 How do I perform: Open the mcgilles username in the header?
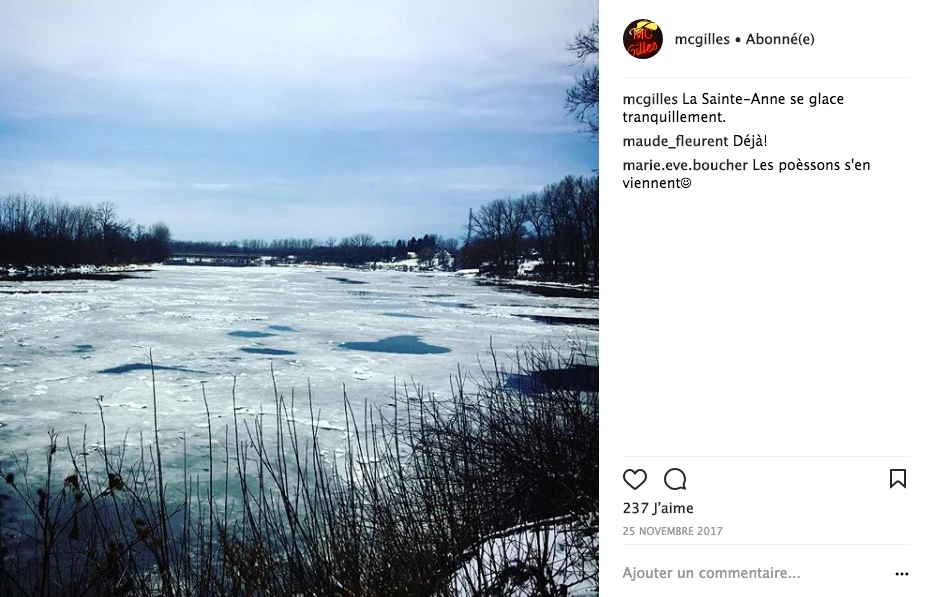tap(702, 39)
